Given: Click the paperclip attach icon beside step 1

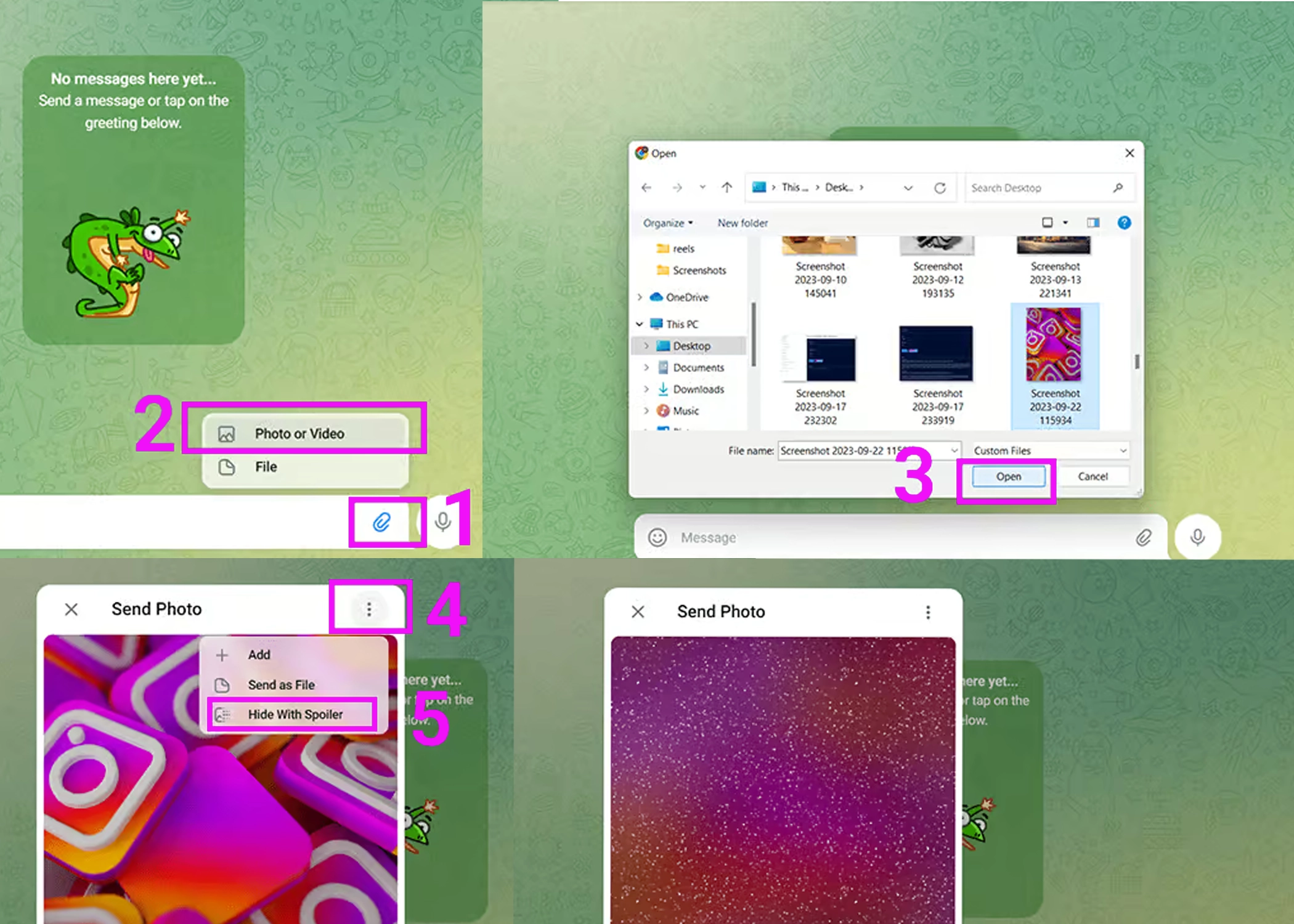Looking at the screenshot, I should [x=382, y=522].
